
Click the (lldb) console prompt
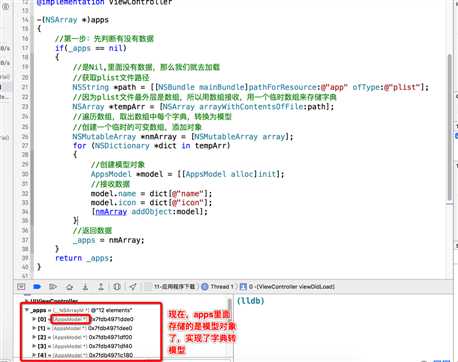coord(250,301)
